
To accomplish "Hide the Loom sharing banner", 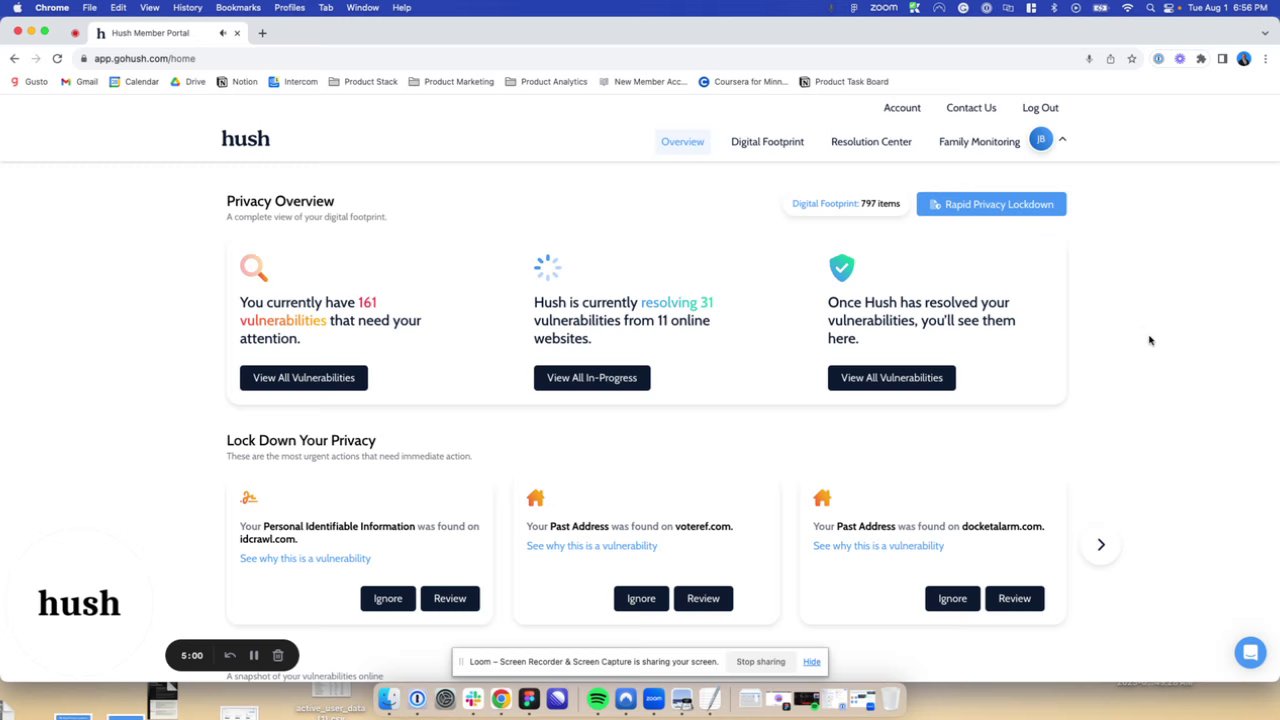I will 812,662.
